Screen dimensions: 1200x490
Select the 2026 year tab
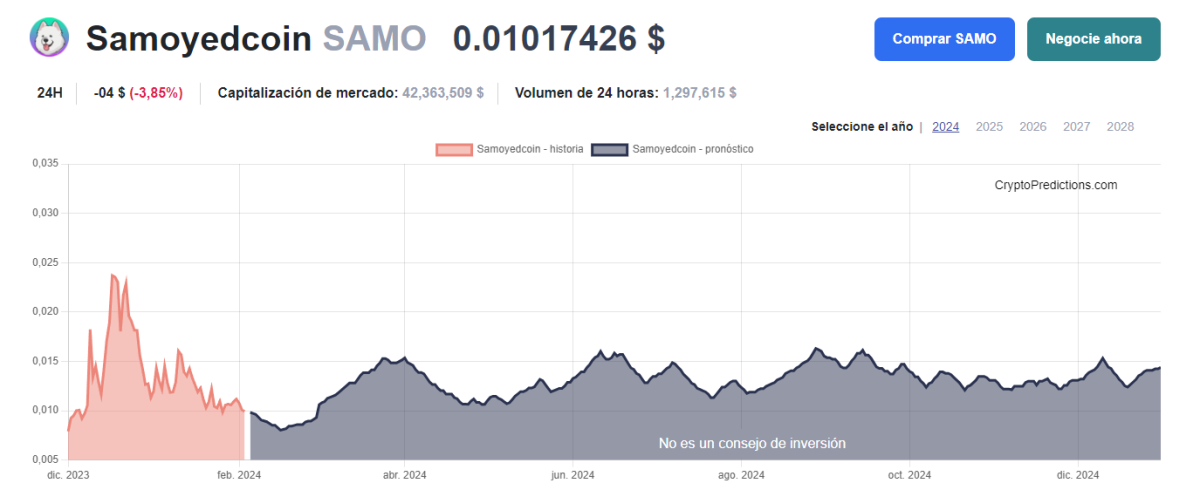pos(1033,127)
